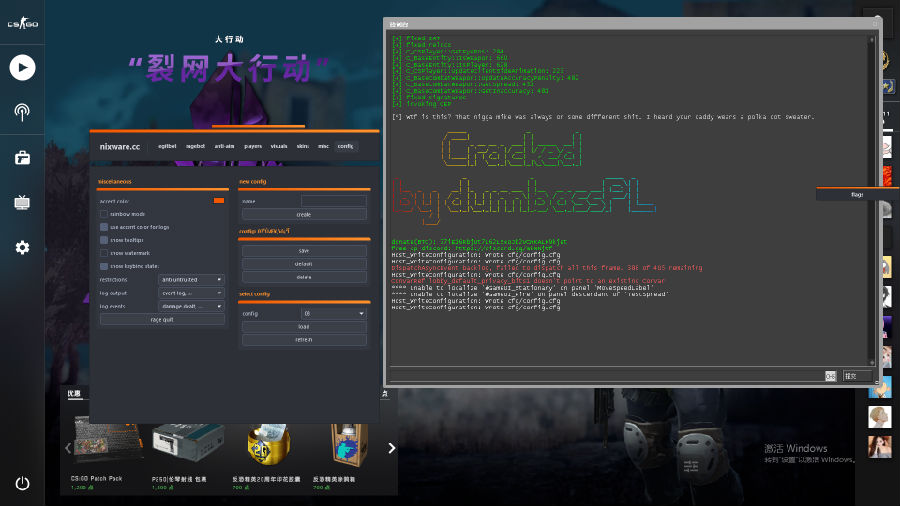900x506 pixels.
Task: Switch to the legitbot tab
Action: click(167, 146)
